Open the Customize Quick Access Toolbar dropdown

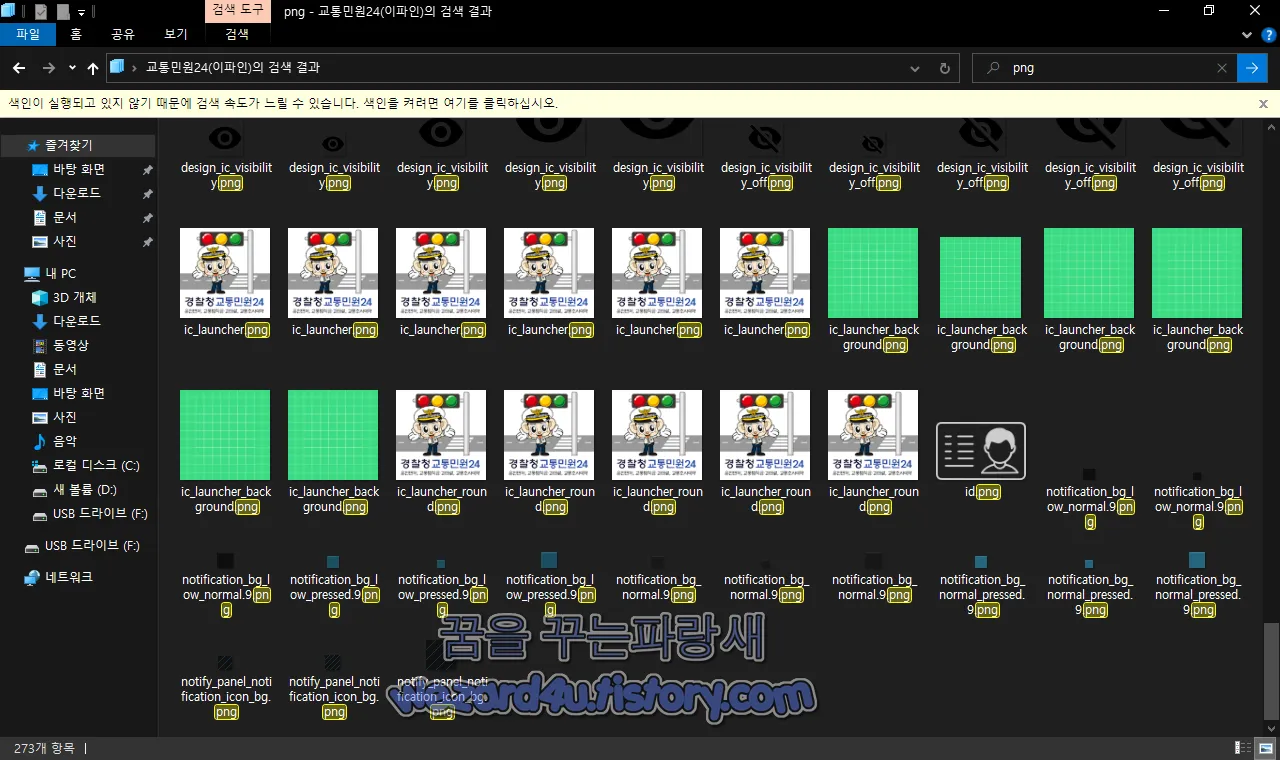click(x=82, y=12)
